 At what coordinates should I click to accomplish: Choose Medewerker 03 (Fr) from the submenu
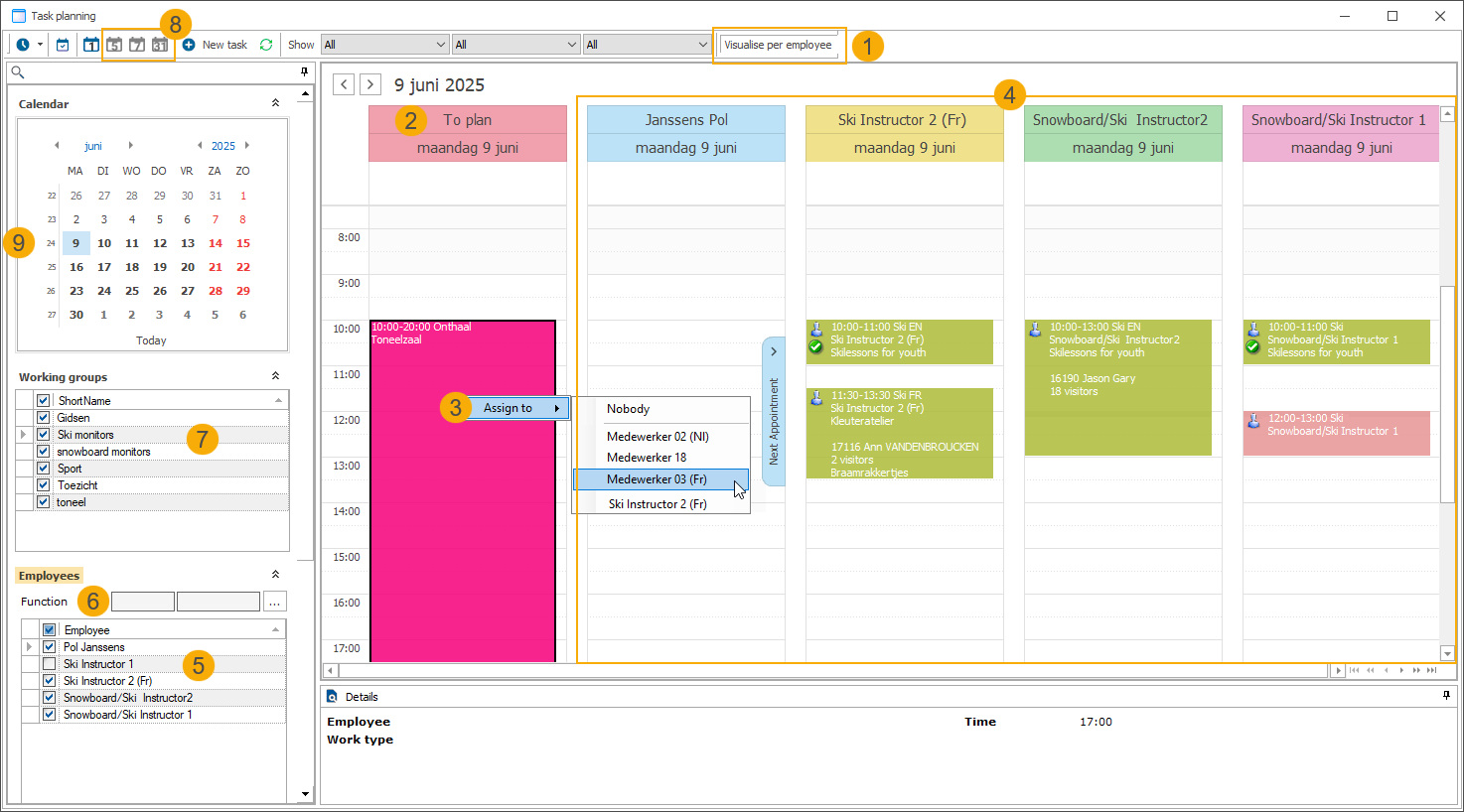(x=657, y=479)
